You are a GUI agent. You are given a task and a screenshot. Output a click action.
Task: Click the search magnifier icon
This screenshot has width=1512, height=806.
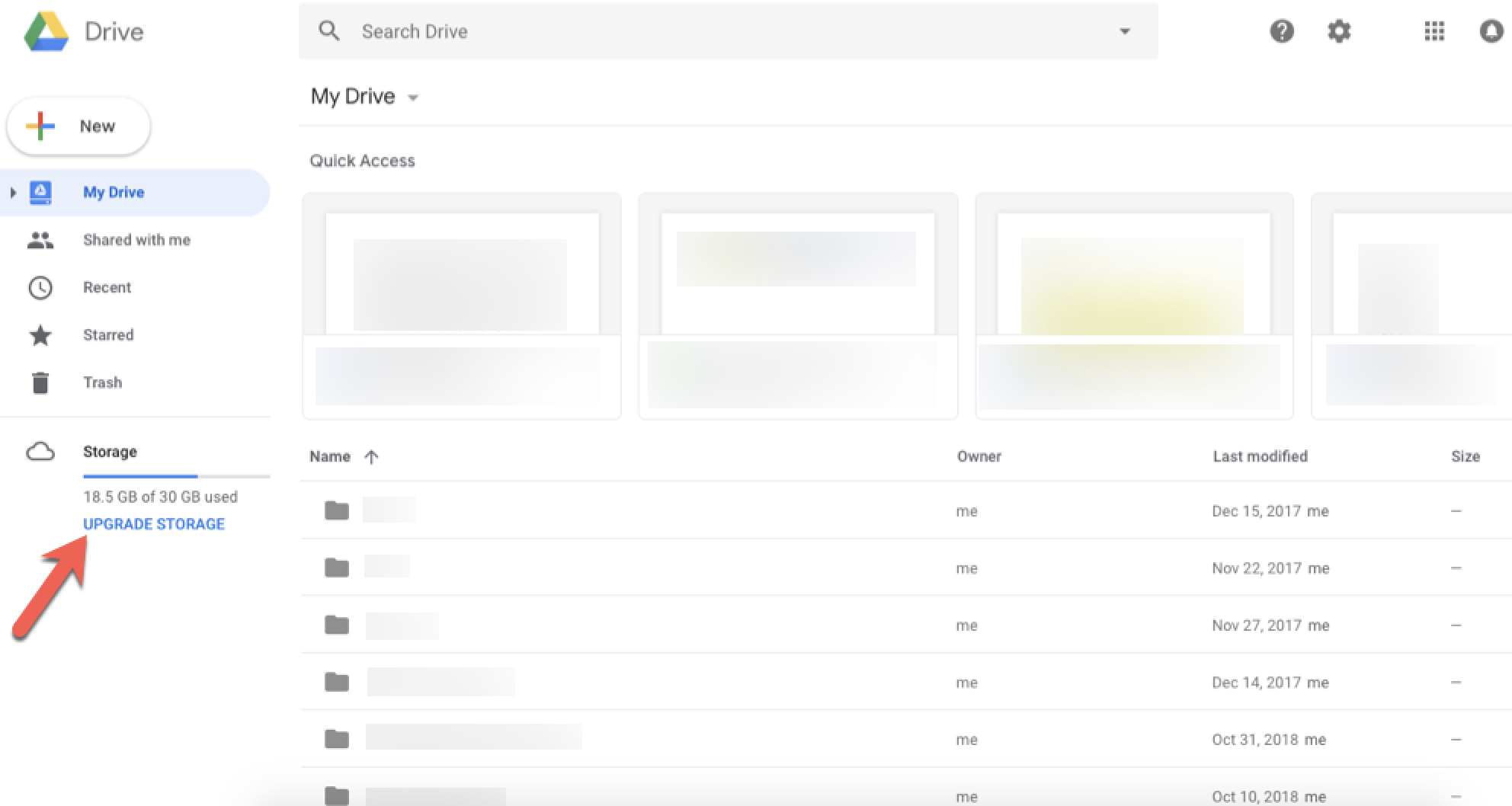pos(329,31)
